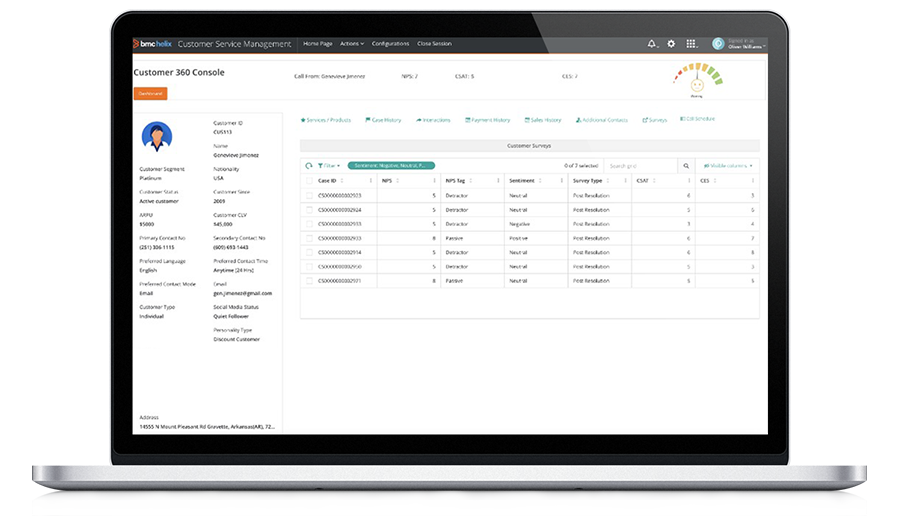Viewport: 900px width, 516px height.
Task: Open settings via the gear icon
Action: (x=671, y=44)
